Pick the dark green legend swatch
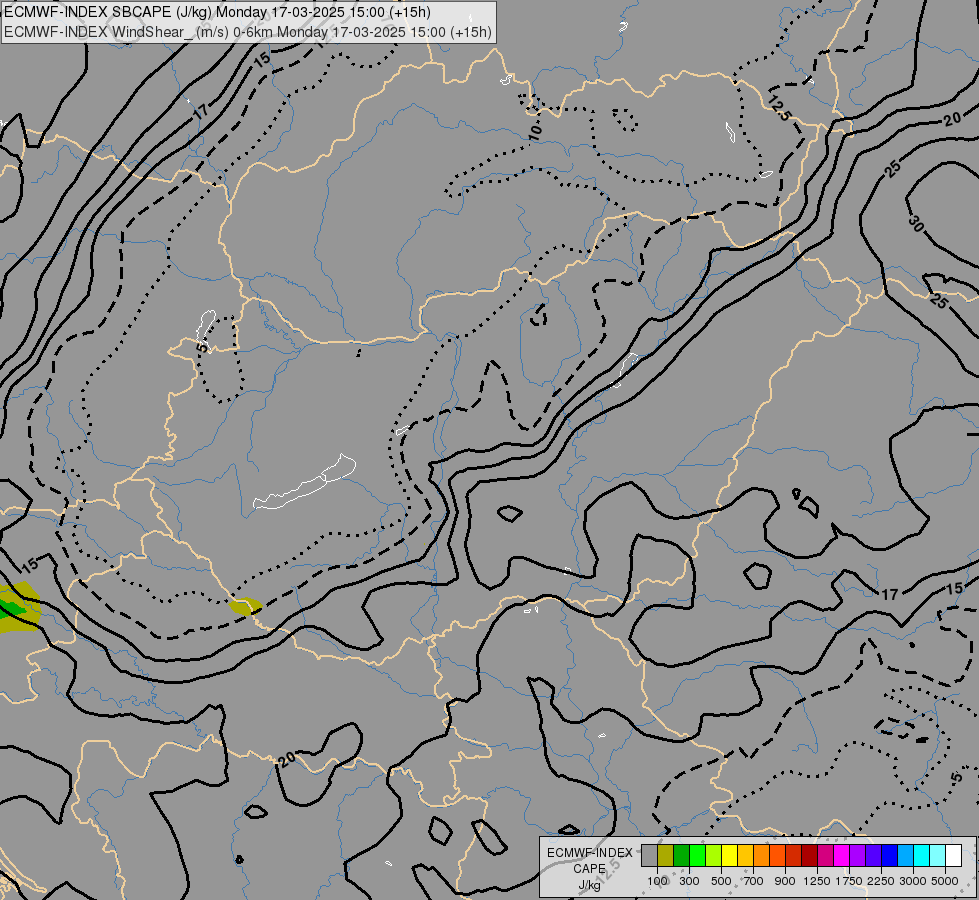 pos(682,855)
